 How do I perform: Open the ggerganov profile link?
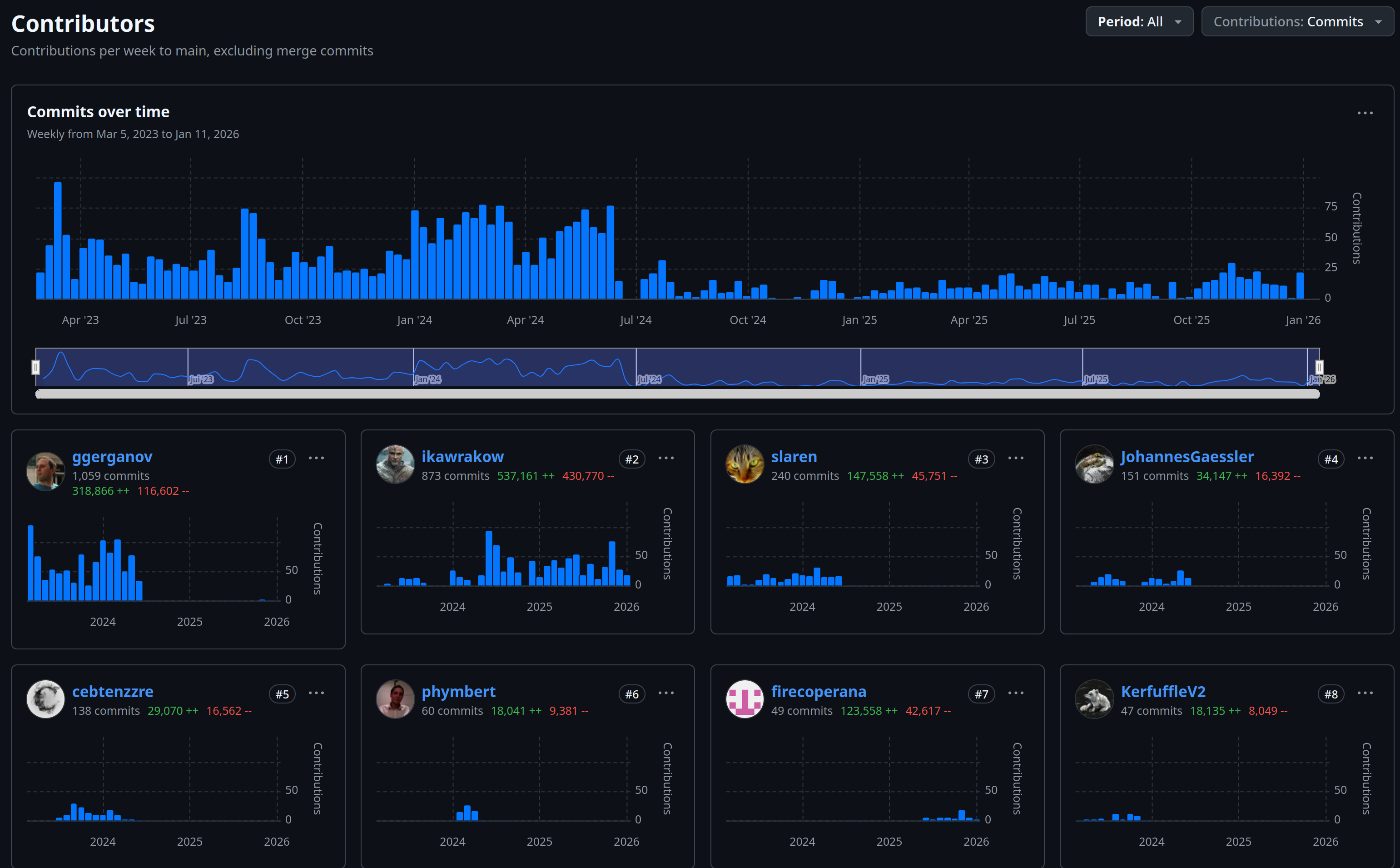(112, 456)
